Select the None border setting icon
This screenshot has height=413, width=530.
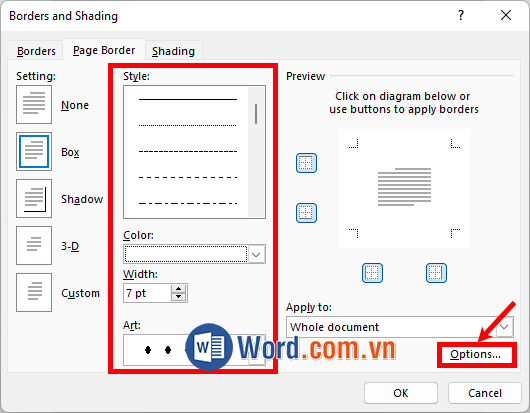[34, 104]
